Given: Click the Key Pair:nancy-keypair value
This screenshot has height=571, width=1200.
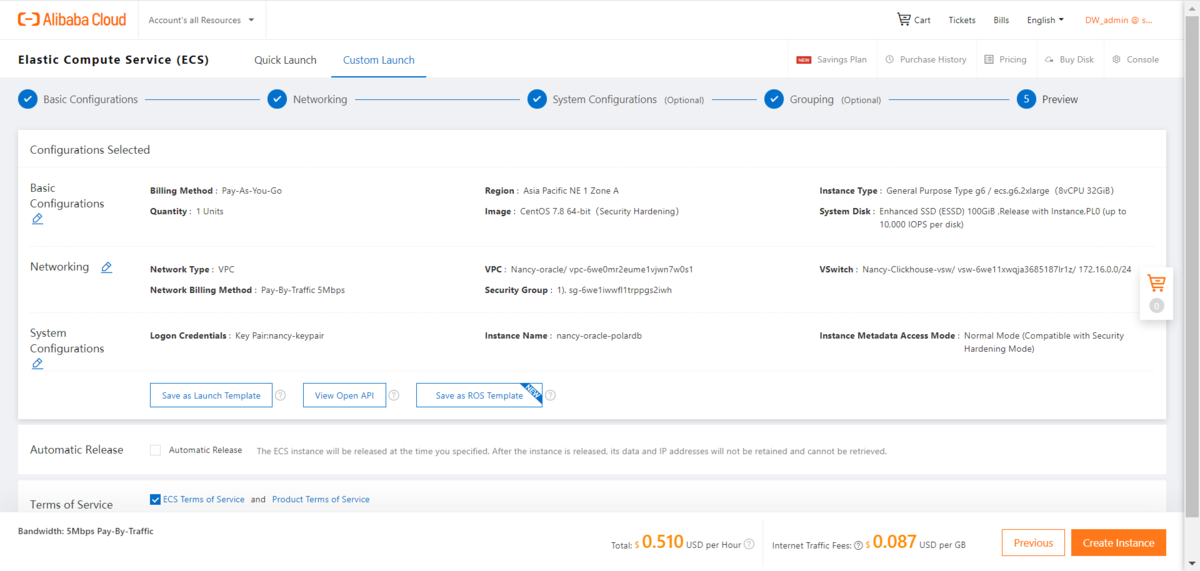Looking at the screenshot, I should [279, 336].
